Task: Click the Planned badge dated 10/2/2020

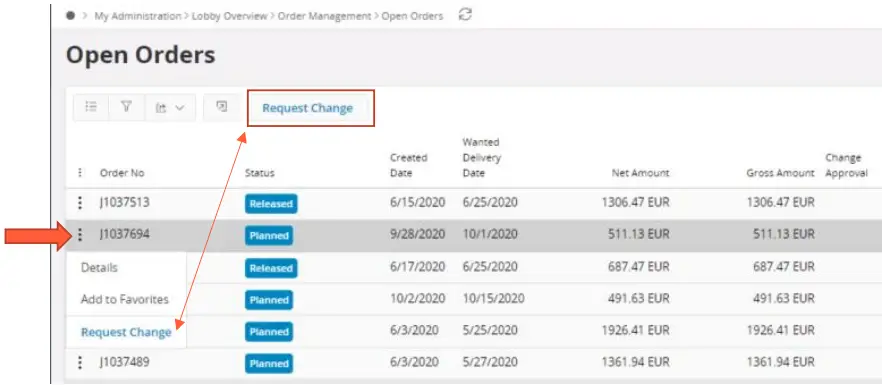Action: [x=269, y=300]
